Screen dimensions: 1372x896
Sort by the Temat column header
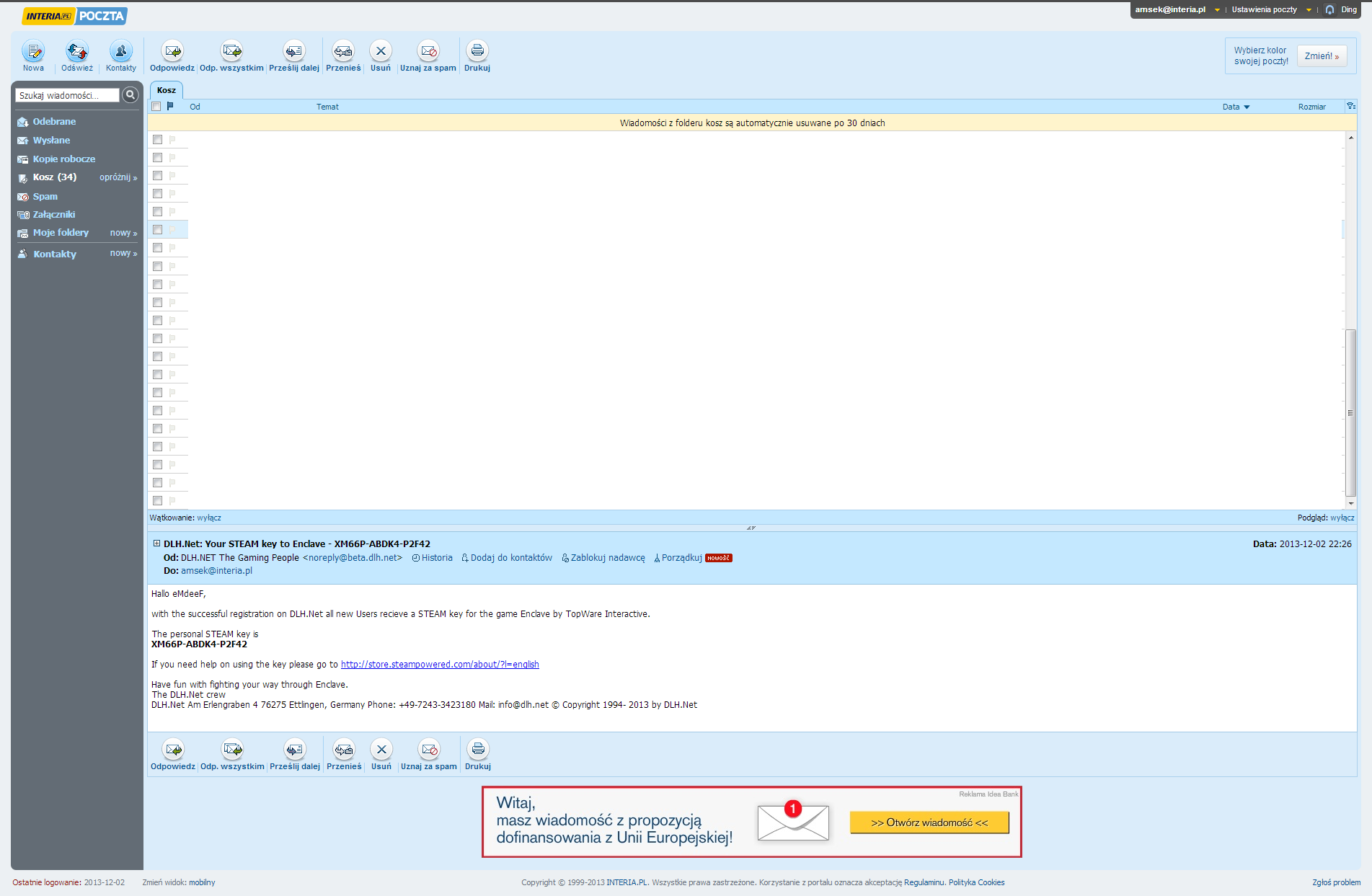327,107
